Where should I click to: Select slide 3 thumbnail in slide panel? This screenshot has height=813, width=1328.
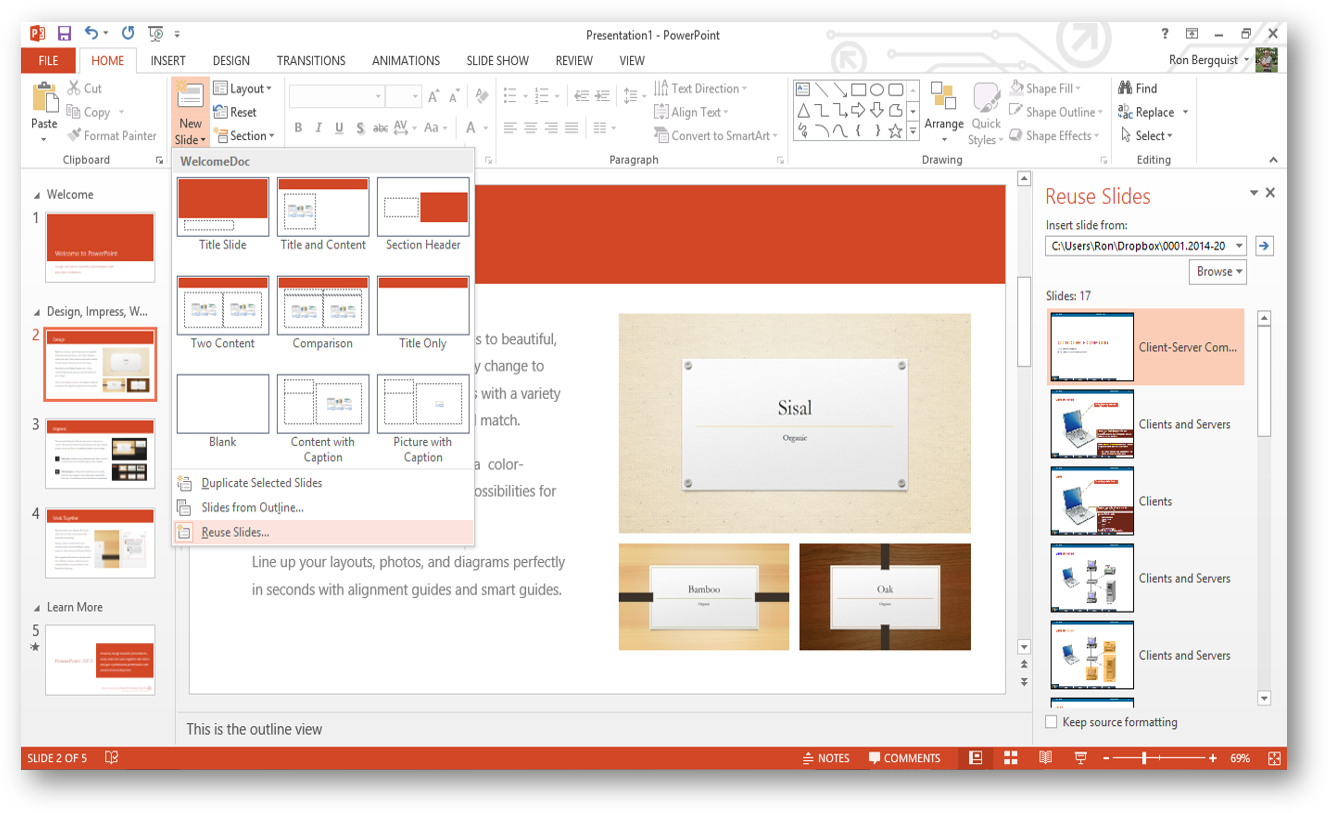click(x=100, y=453)
